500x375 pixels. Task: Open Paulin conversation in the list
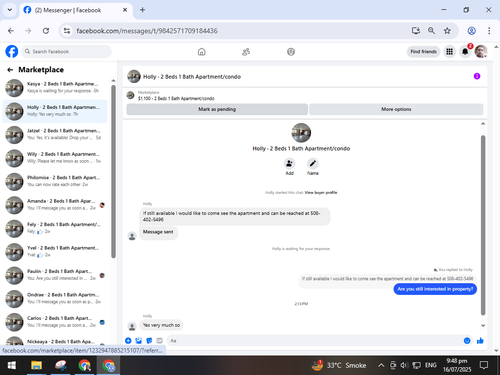pyautogui.click(x=56, y=275)
